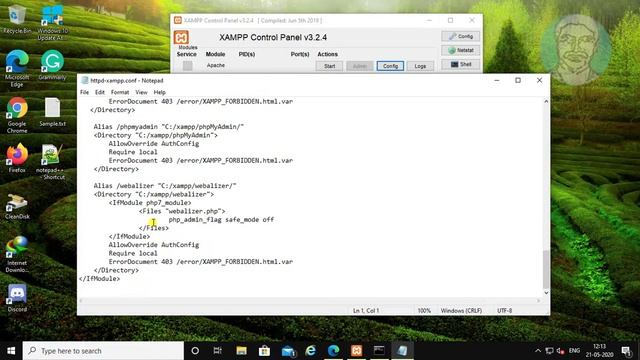The image size is (640, 360).
Task: Open Shell in XAMPP panel
Action: pyautogui.click(x=461, y=64)
